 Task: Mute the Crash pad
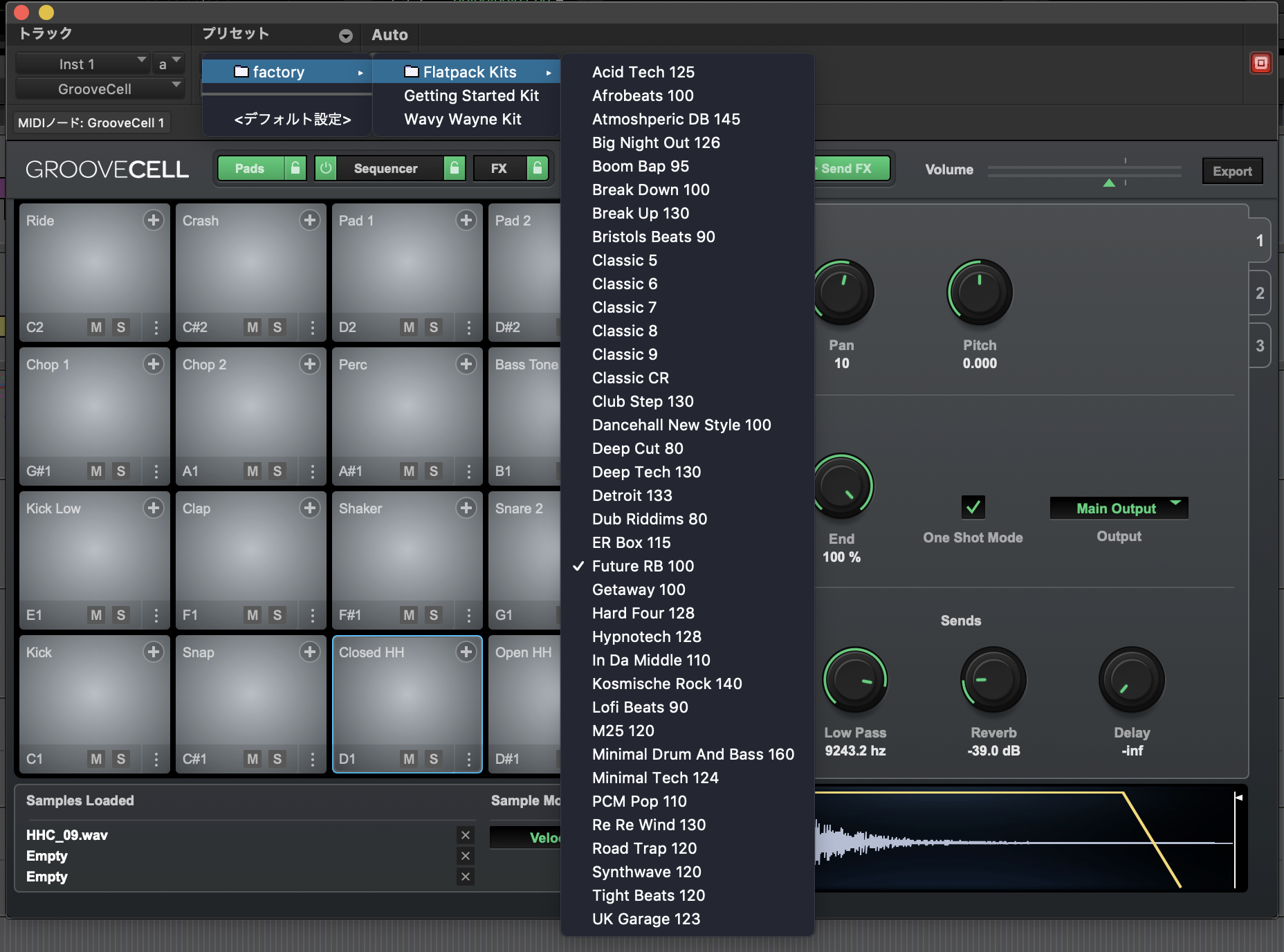coord(253,327)
